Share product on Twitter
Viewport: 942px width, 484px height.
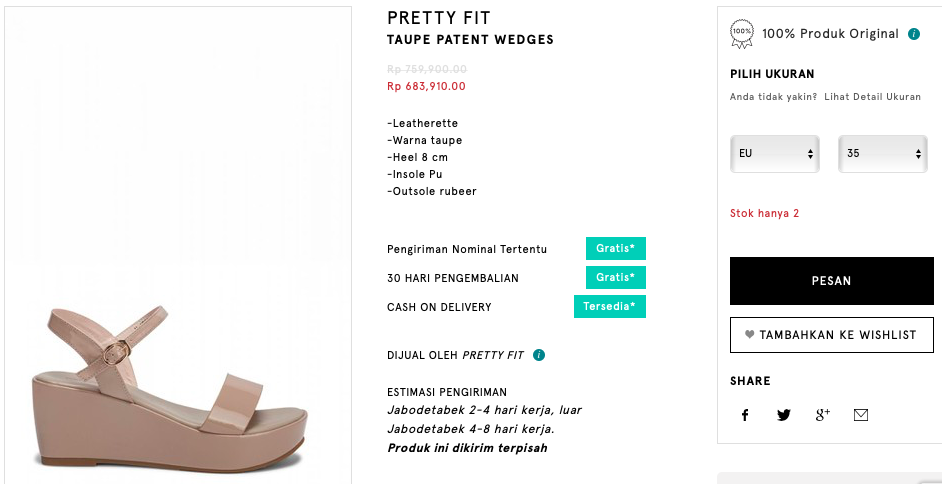coord(784,415)
